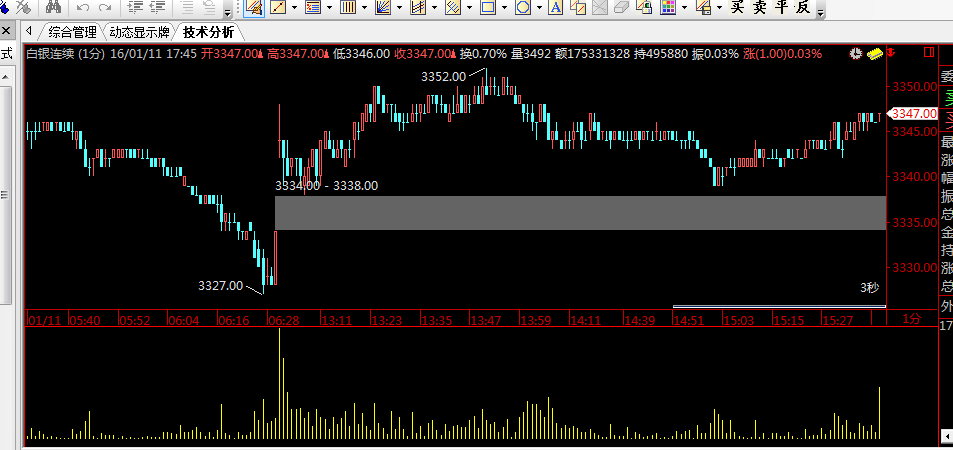This screenshot has height=450, width=953.
Task: Click the binoculars search icon
Action: click(55, 8)
